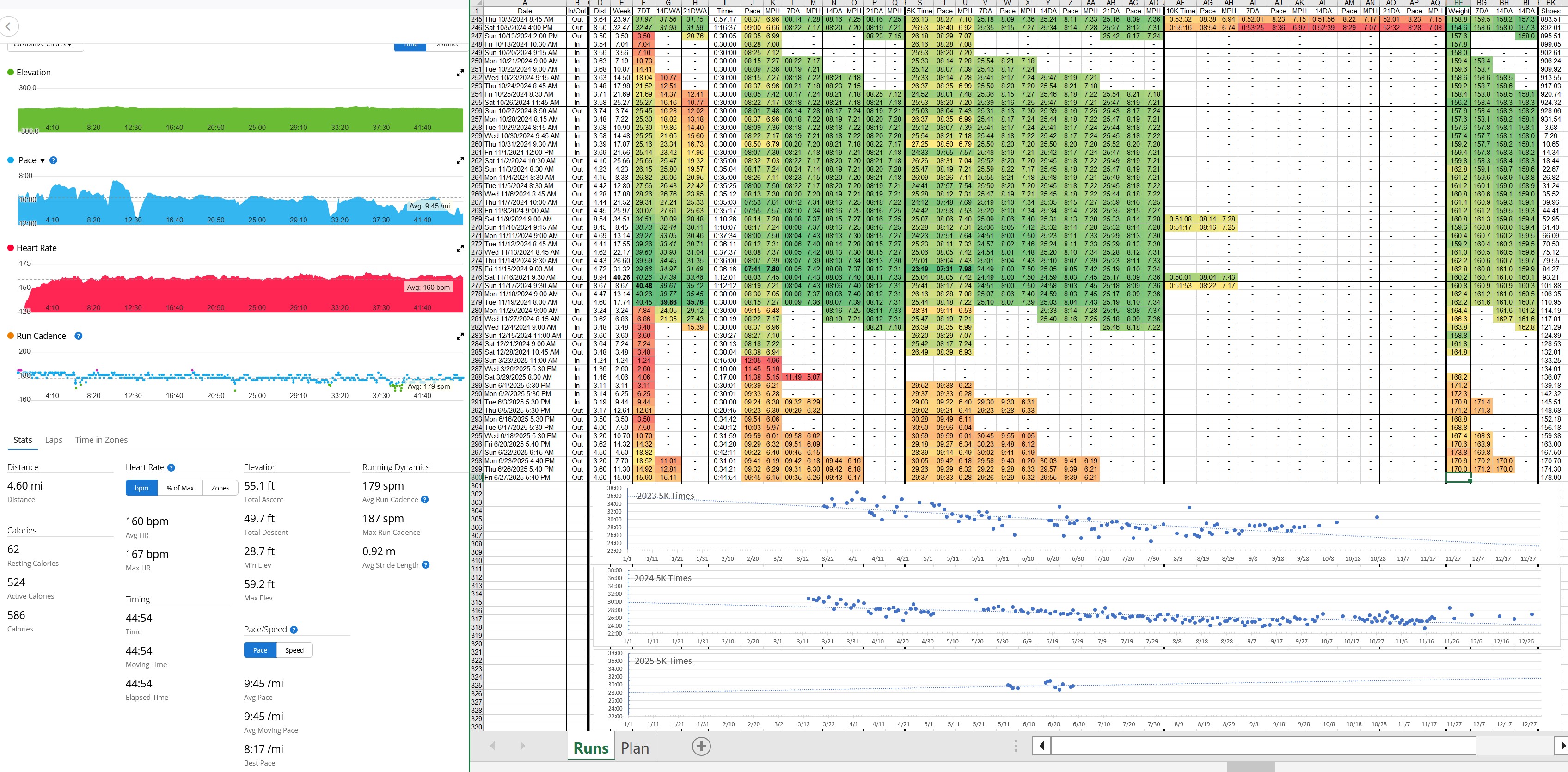Open the Pace chart metric dropdown arrow

(43, 161)
